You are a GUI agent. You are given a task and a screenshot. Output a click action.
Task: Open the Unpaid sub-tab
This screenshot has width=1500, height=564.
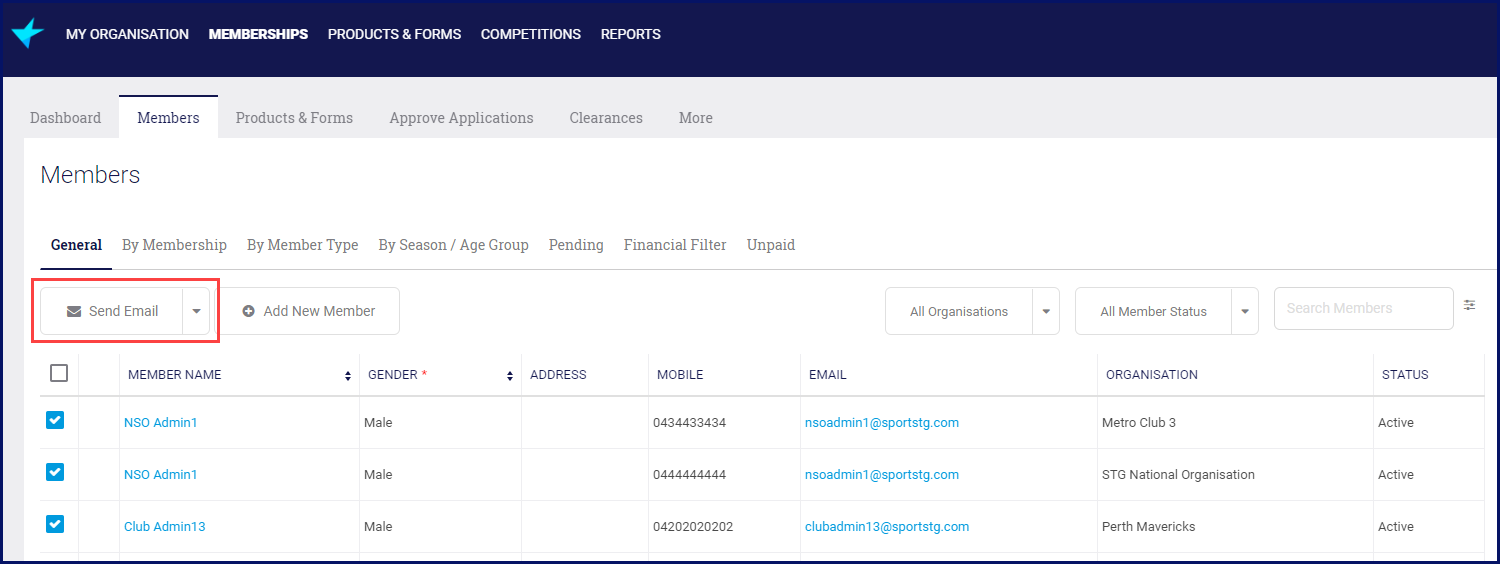pos(771,245)
